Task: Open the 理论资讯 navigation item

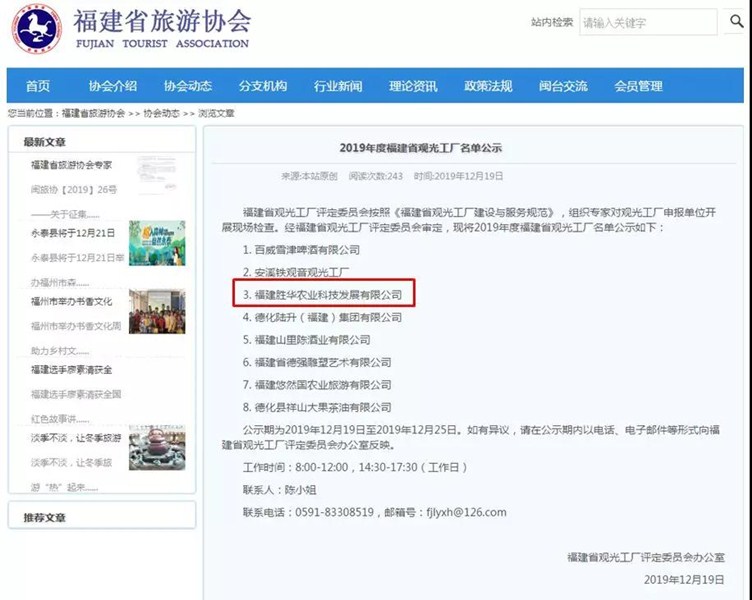Action: pyautogui.click(x=413, y=86)
